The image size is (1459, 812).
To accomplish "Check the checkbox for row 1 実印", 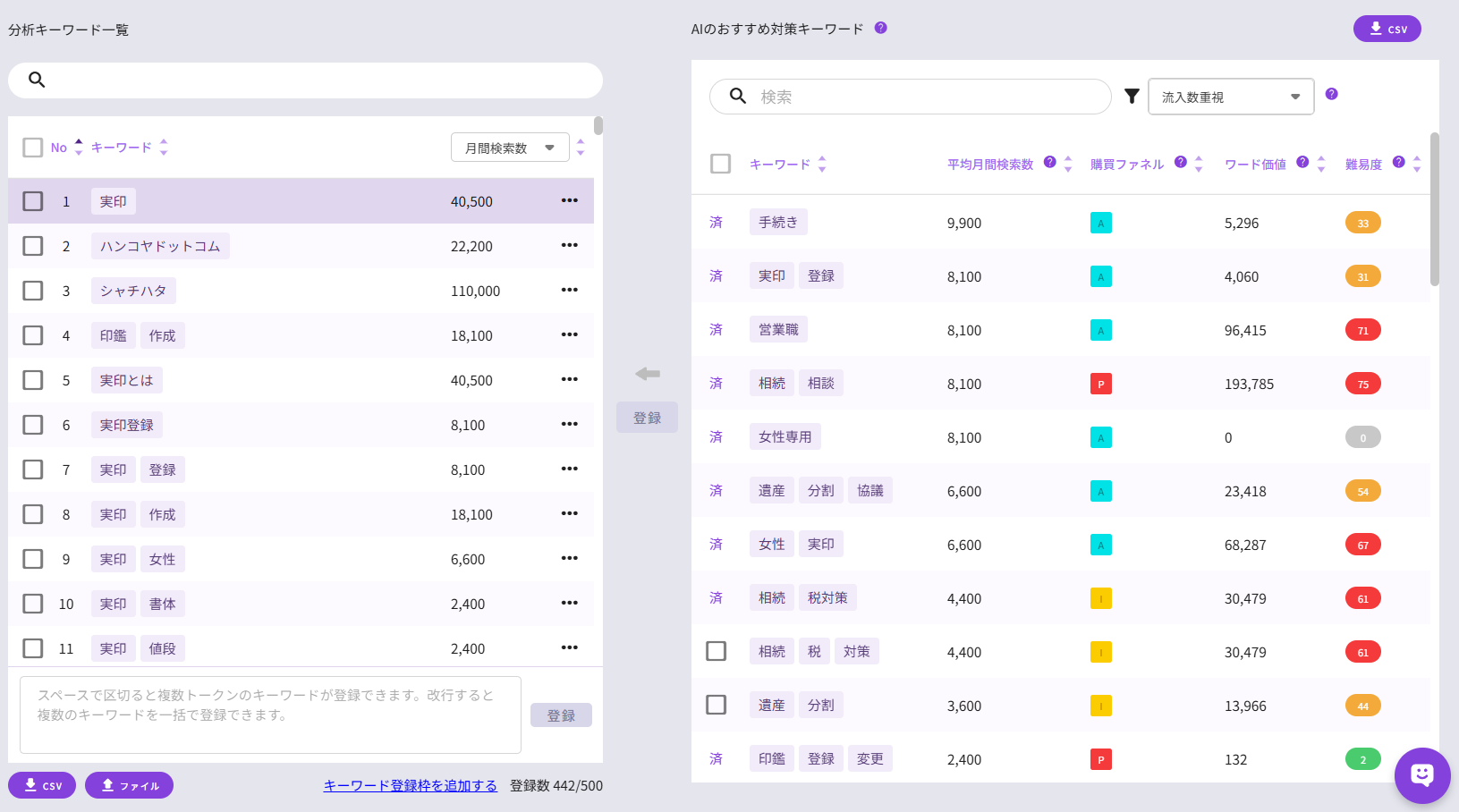I will (x=32, y=201).
